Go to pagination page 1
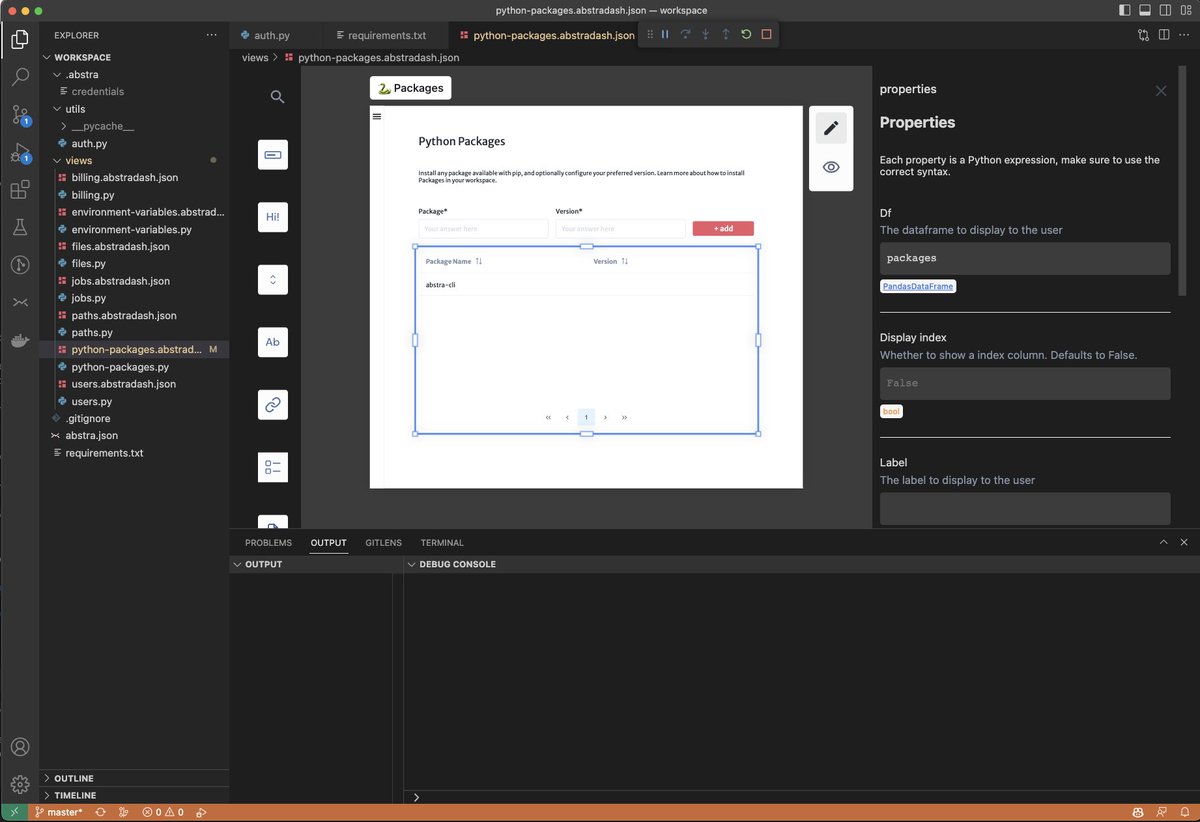1200x822 pixels. click(x=587, y=417)
